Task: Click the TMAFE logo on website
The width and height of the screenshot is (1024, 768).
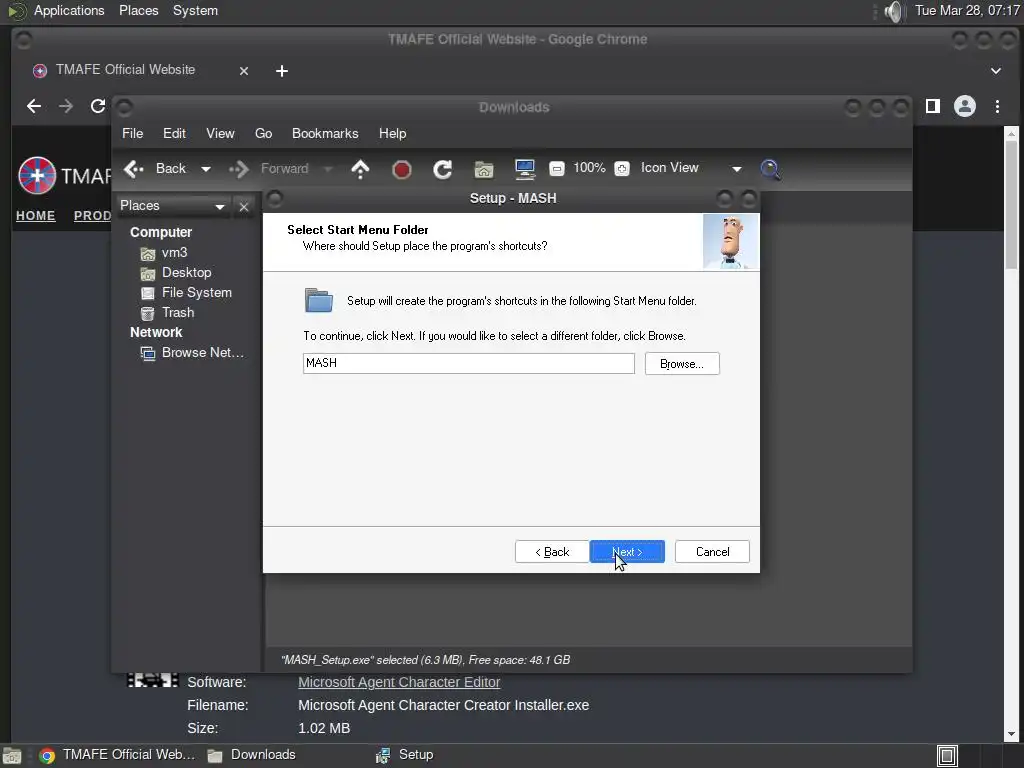Action: point(37,175)
